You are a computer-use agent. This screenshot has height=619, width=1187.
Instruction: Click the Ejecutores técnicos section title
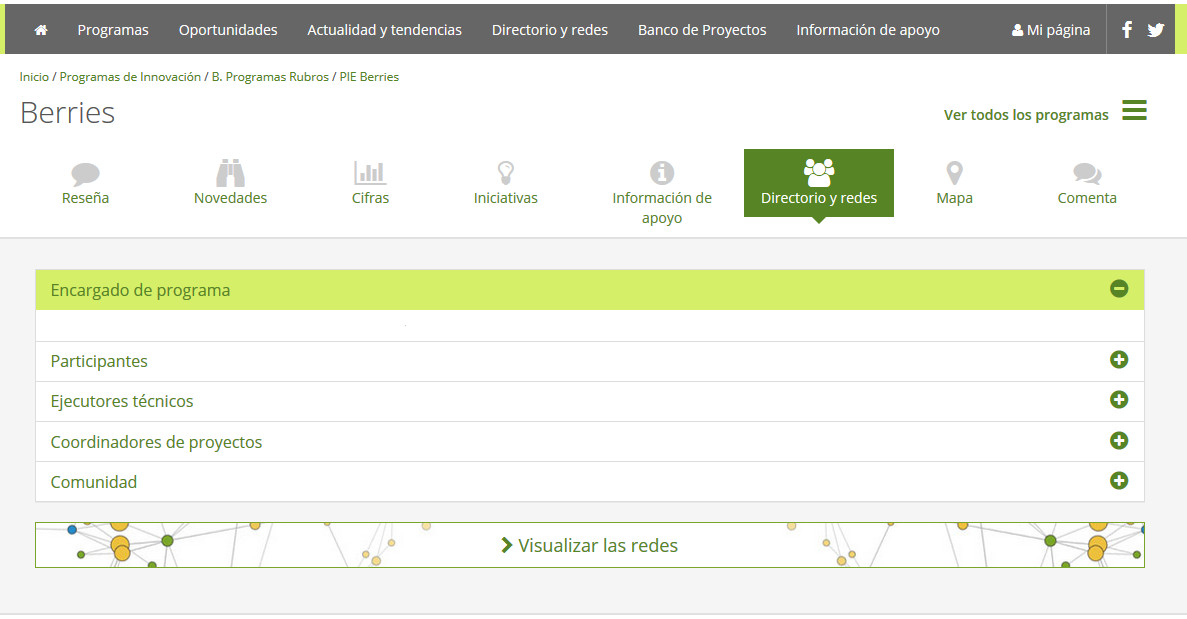(122, 401)
